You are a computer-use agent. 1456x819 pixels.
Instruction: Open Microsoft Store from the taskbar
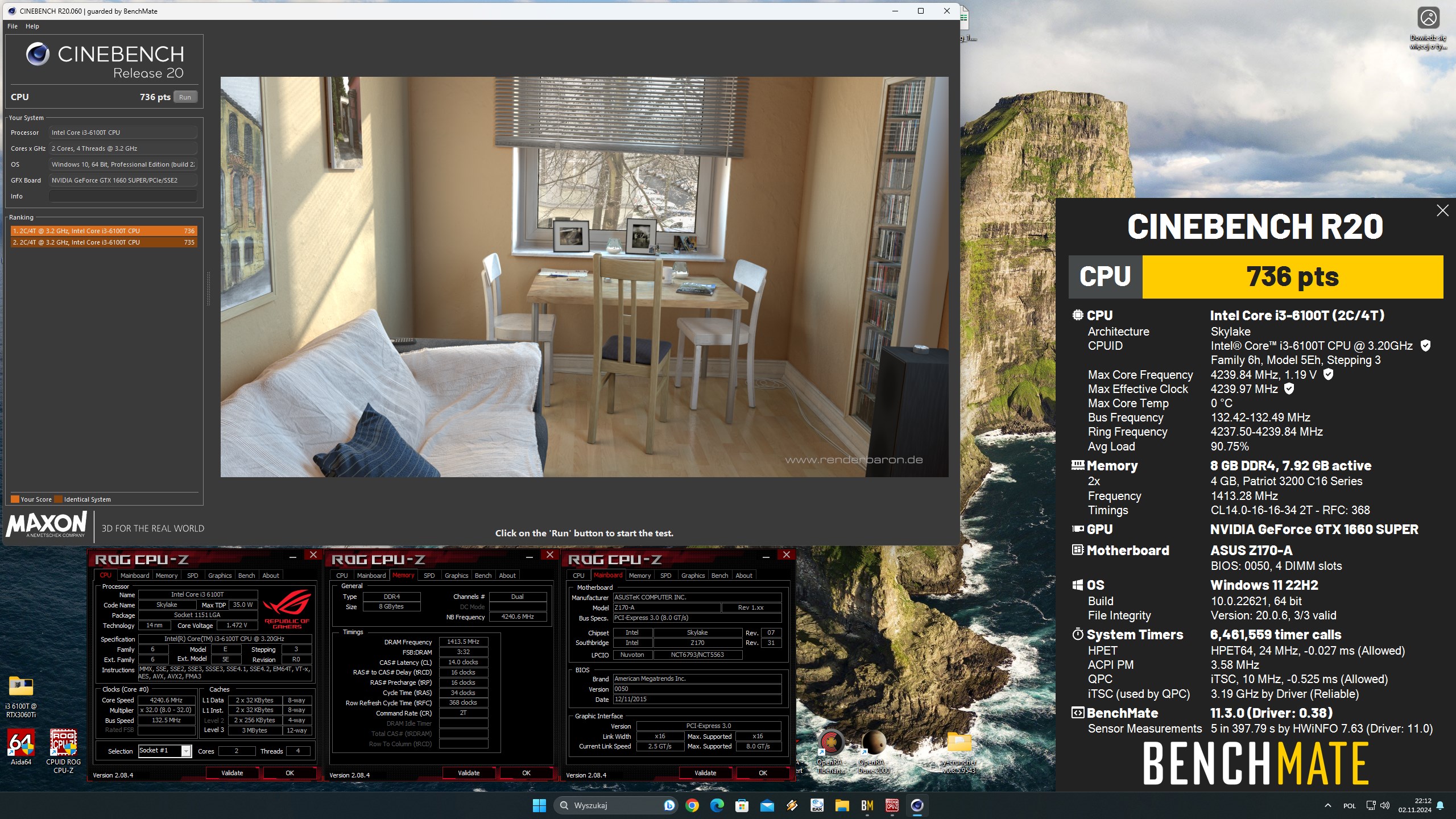pyautogui.click(x=742, y=805)
